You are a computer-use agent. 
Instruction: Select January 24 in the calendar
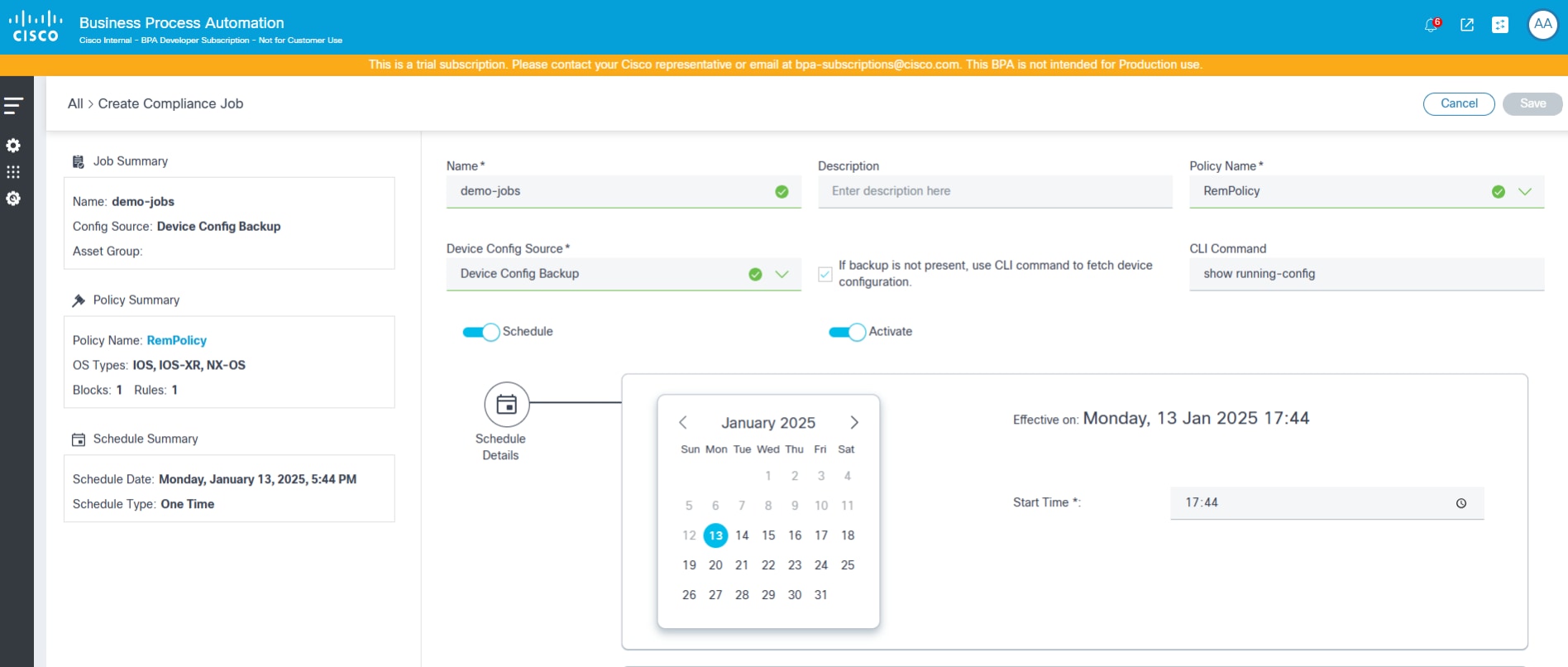821,565
